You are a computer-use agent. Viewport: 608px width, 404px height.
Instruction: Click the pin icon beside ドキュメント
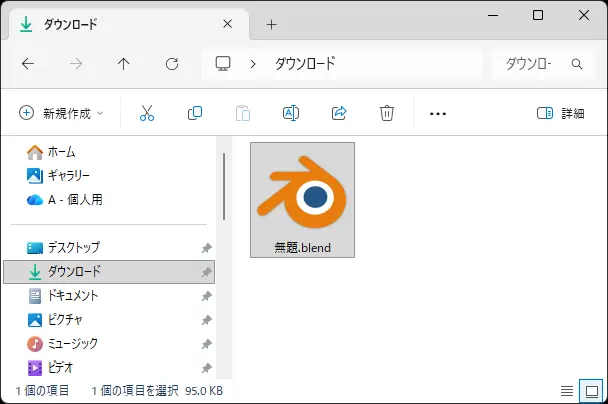pos(206,296)
